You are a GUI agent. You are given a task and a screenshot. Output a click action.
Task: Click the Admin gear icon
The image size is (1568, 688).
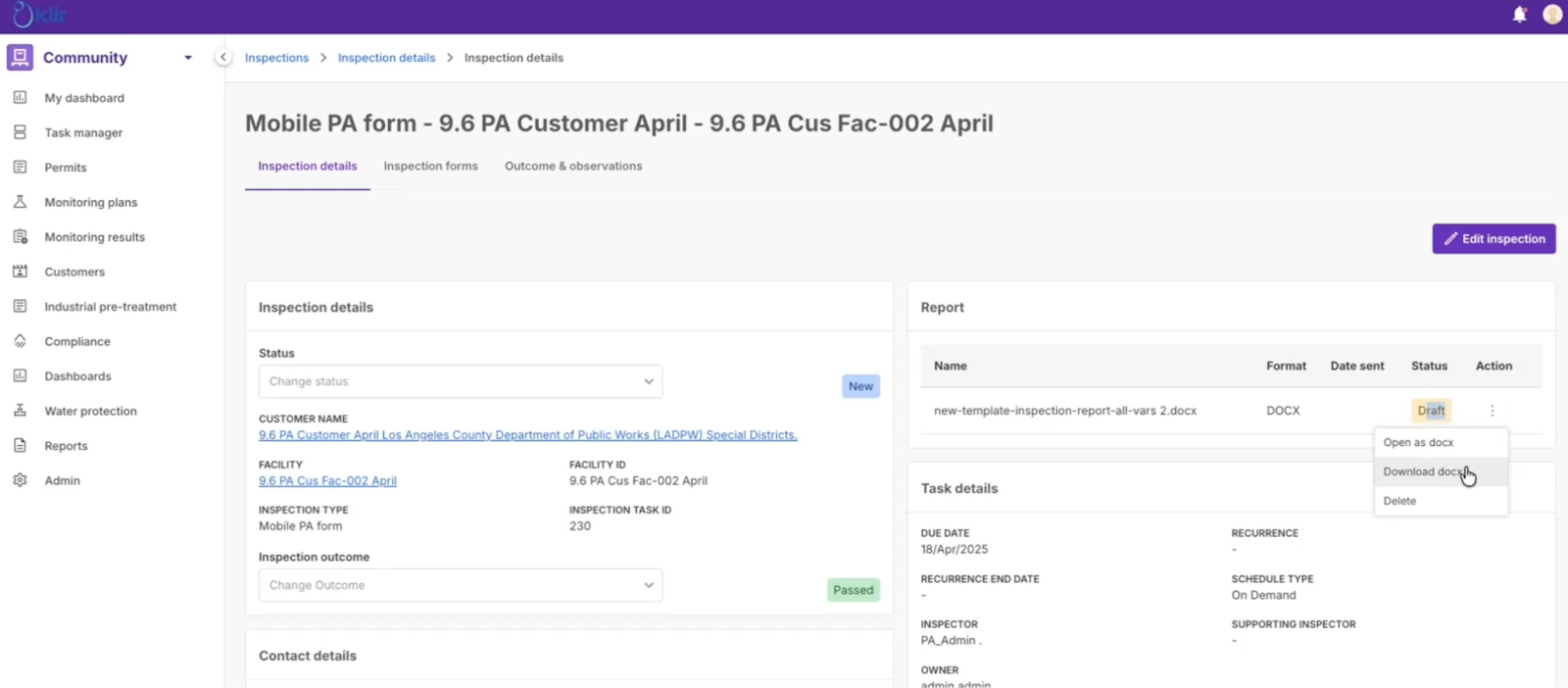(x=20, y=480)
